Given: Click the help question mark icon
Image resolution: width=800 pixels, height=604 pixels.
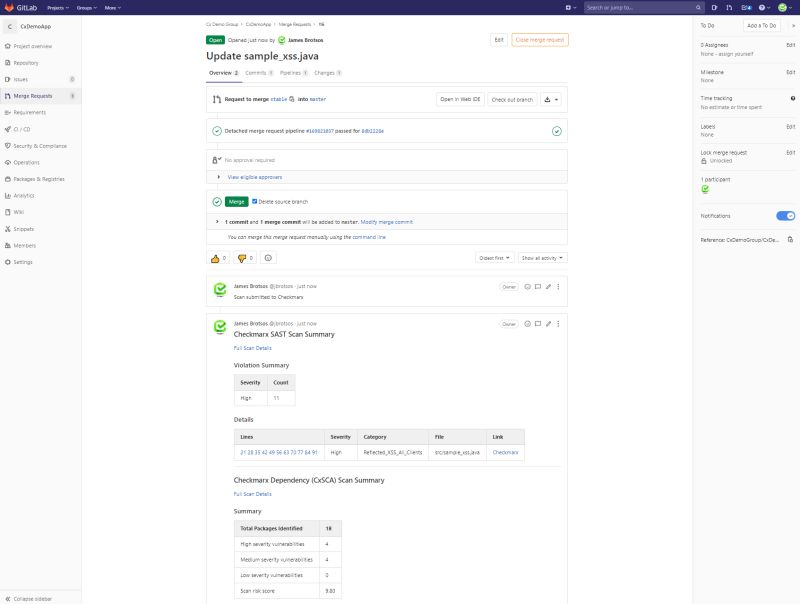Looking at the screenshot, I should click(761, 7).
